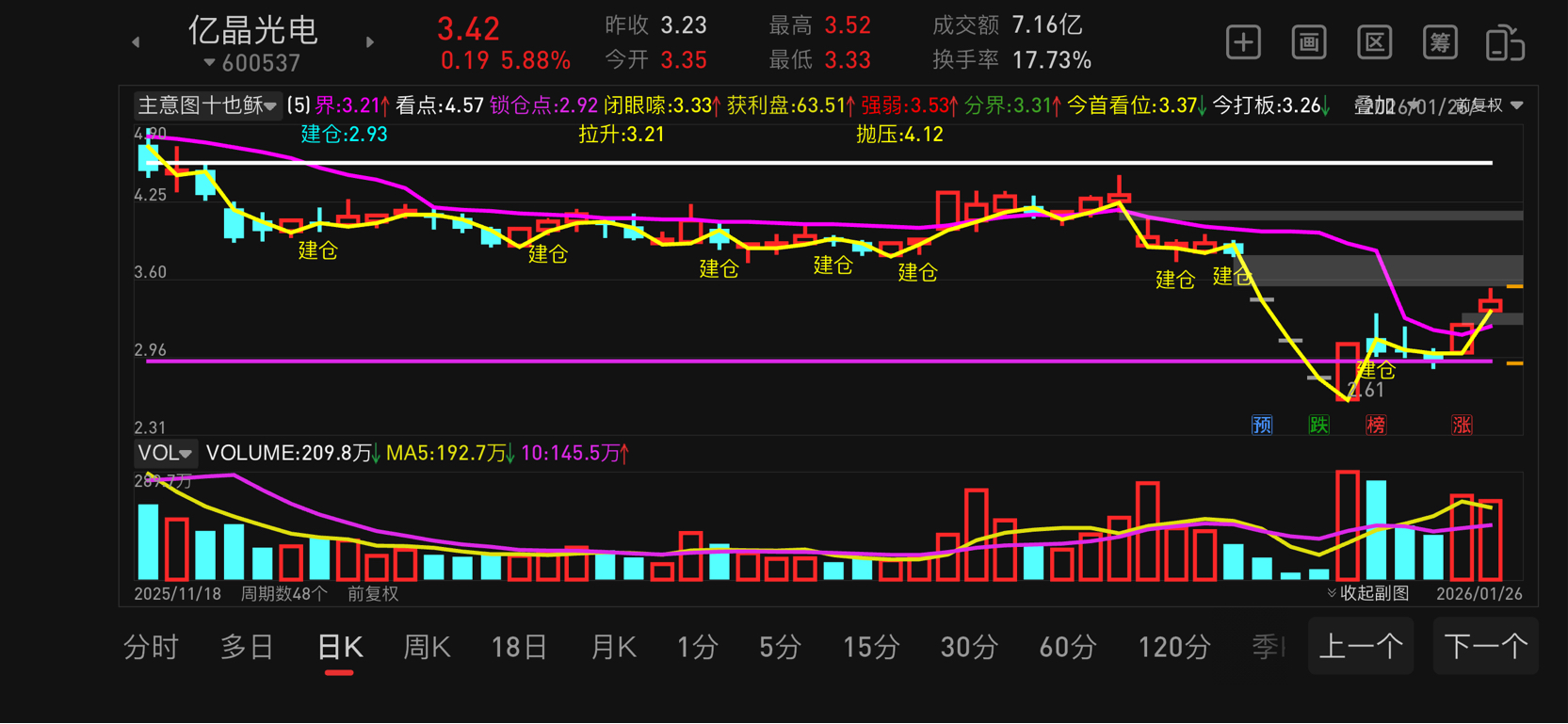Screen dimensions: 1568x724
Task: Switch to 周K weekly tab
Action: [427, 647]
